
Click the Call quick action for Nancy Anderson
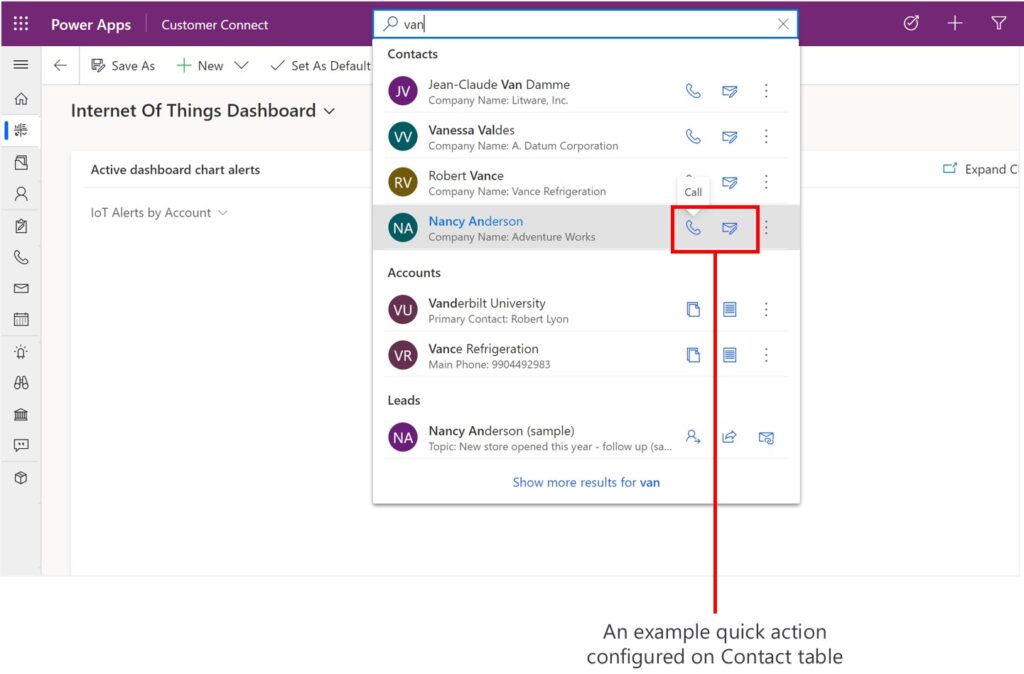pos(692,229)
